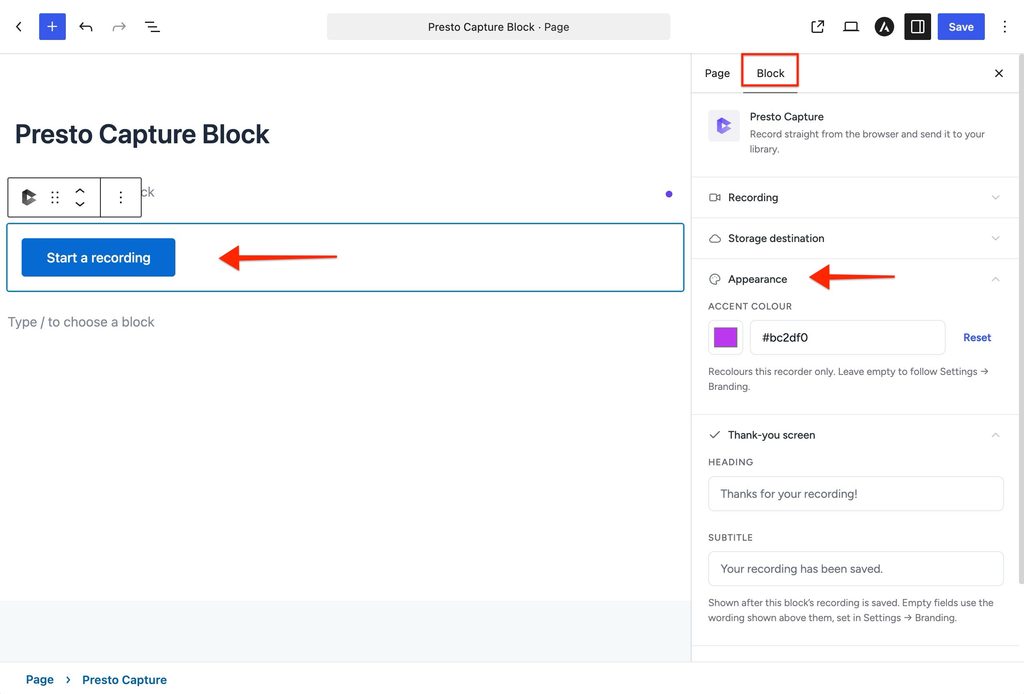View page in new tab icon
The height and width of the screenshot is (694, 1024).
coord(818,27)
